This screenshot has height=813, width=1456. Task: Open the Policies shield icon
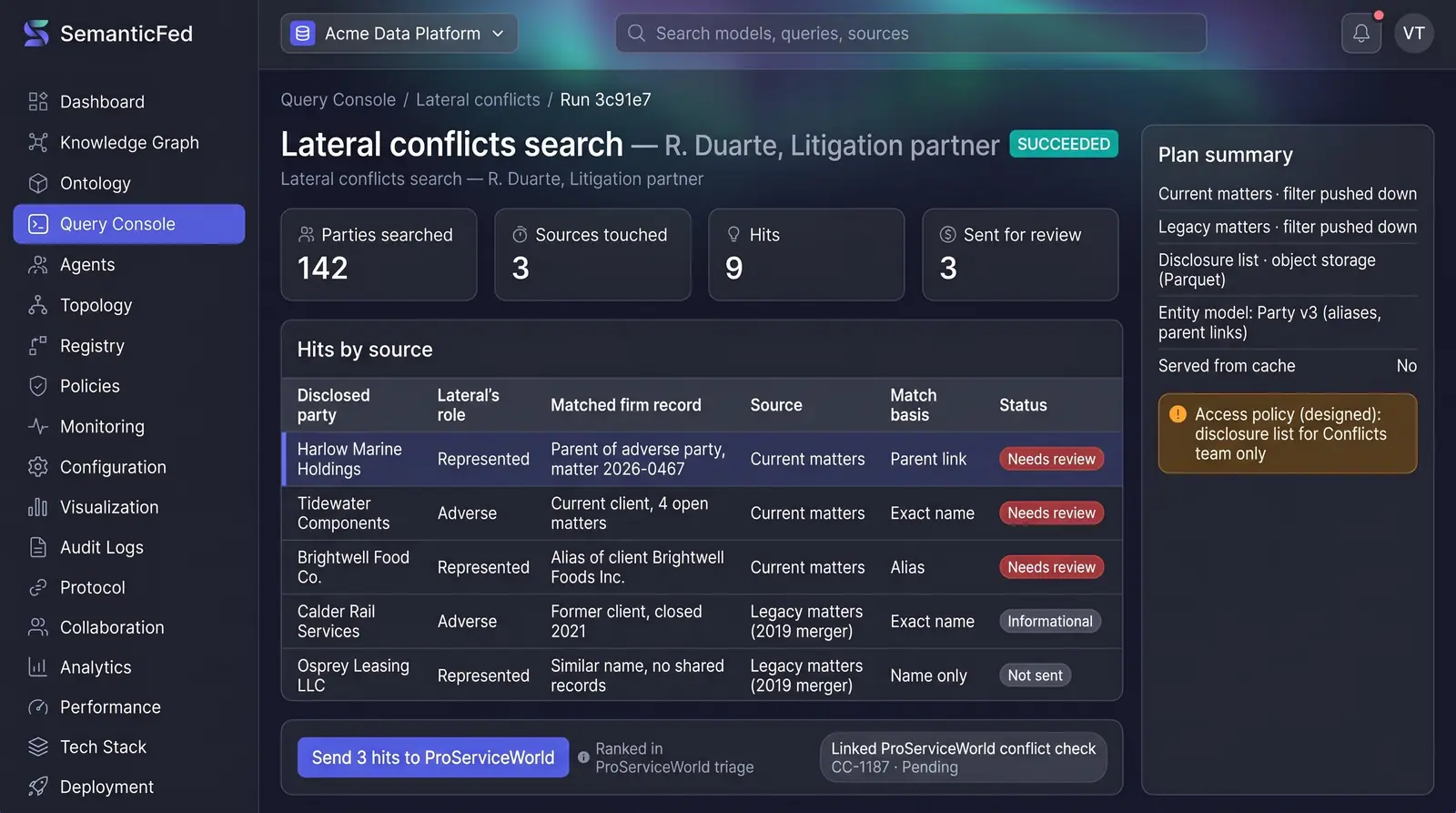[38, 386]
